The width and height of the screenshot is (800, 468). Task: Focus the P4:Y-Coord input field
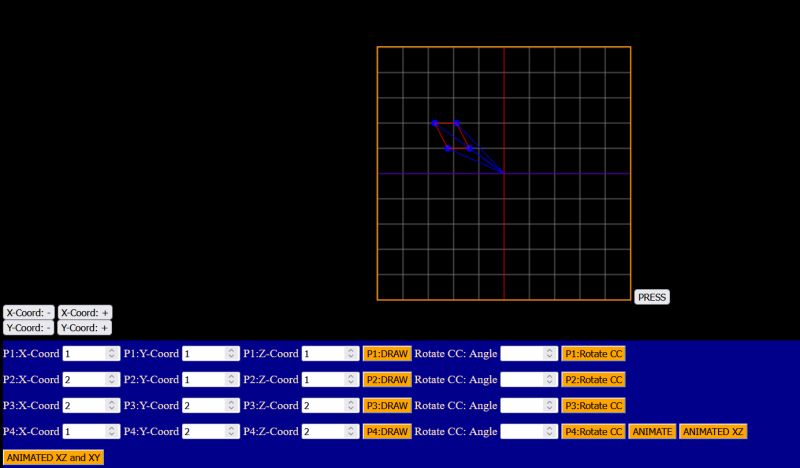(x=211, y=432)
